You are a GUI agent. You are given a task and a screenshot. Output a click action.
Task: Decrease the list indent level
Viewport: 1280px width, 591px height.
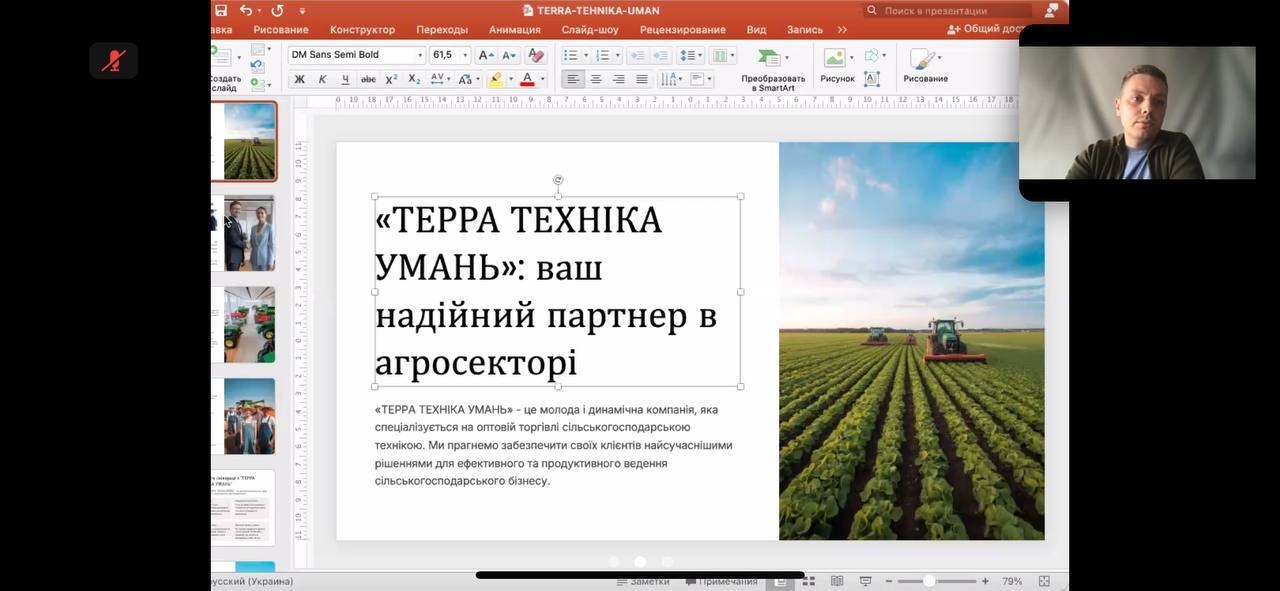pos(637,55)
